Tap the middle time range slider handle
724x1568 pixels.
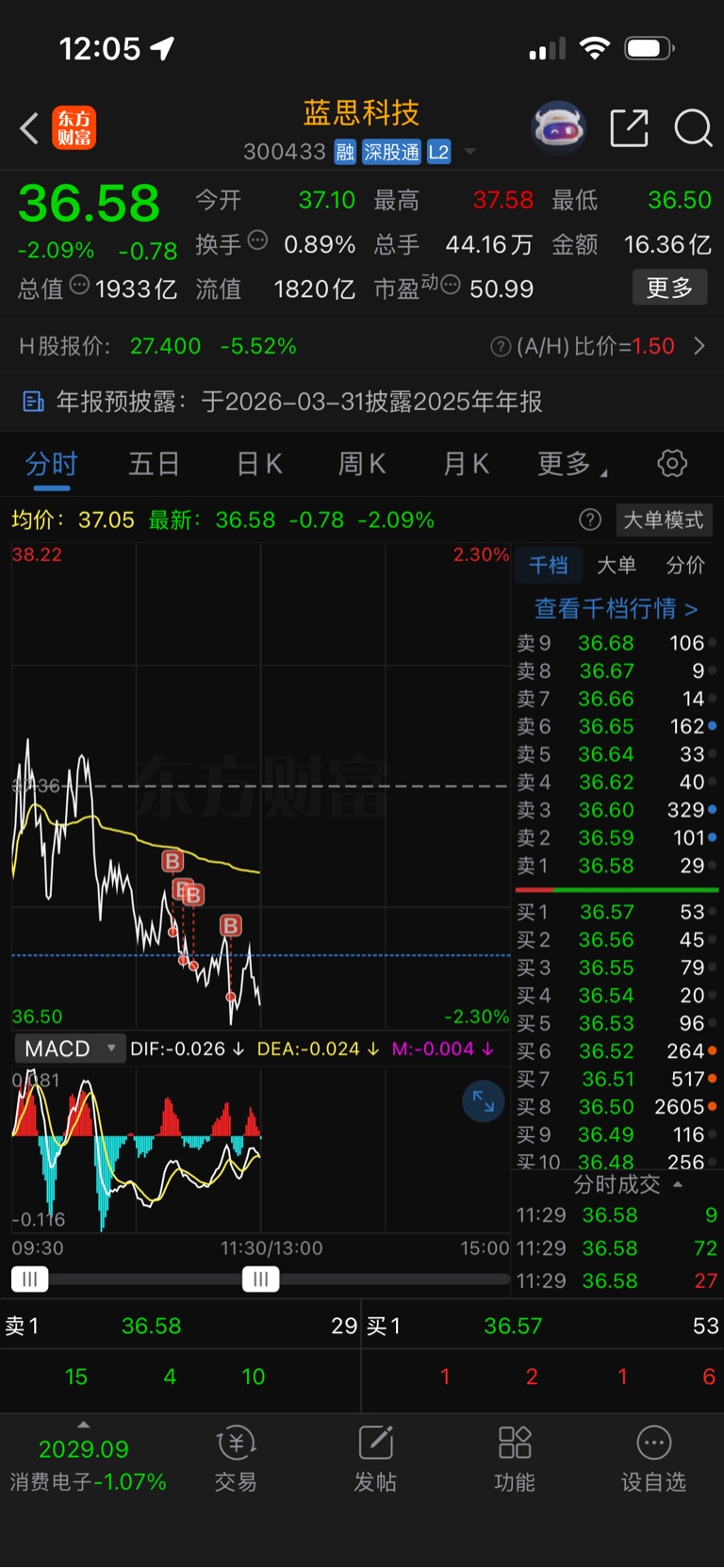click(260, 1279)
